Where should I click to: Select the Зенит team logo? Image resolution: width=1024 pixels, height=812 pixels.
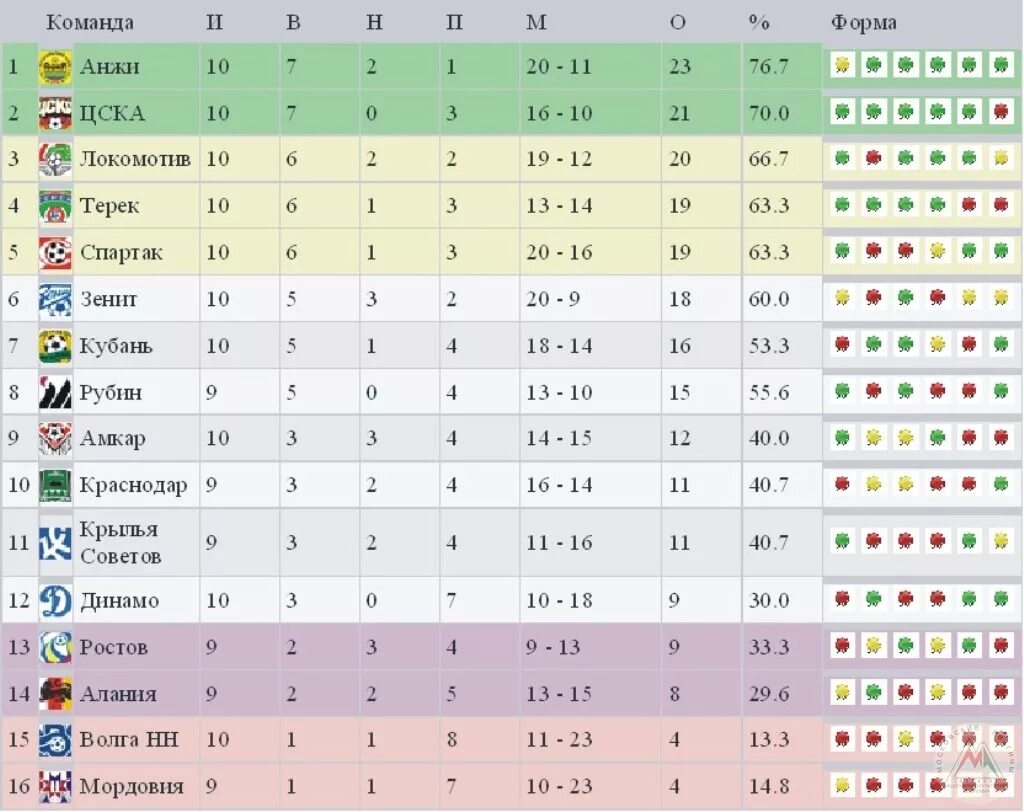(x=55, y=300)
